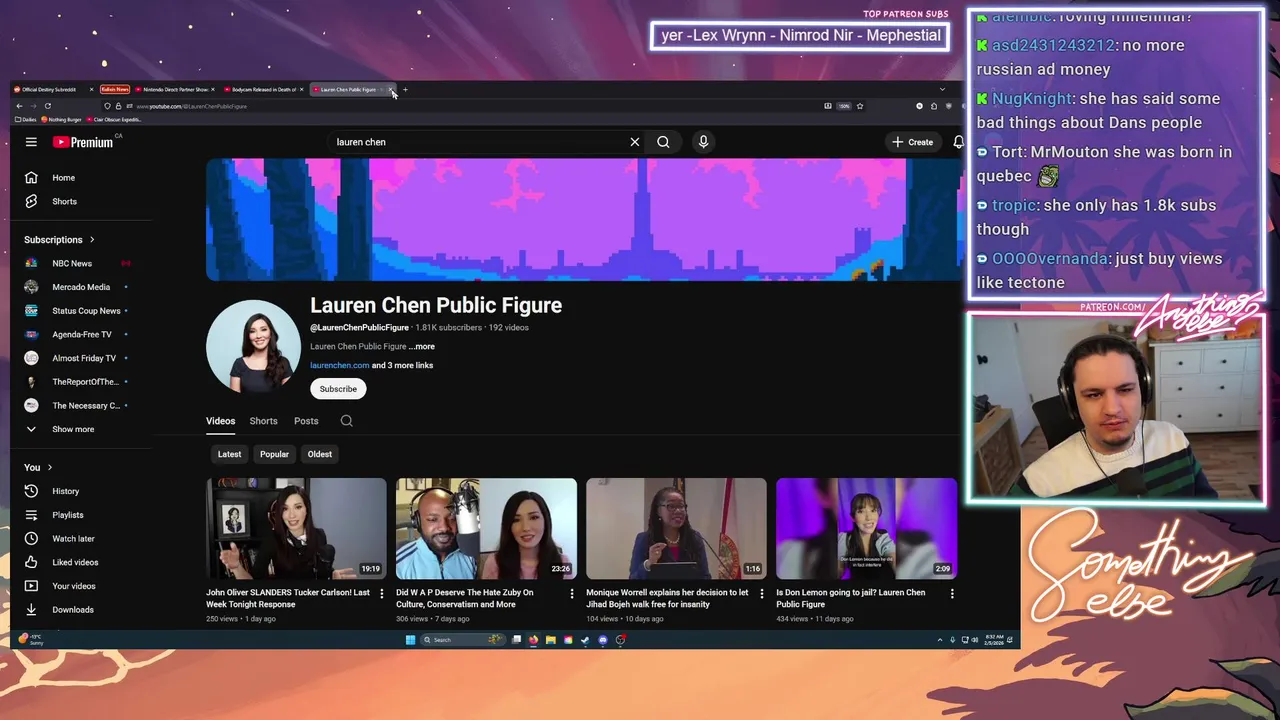Subscribe to Lauren Chen Public Figure
Viewport: 1280px width, 720px height.
pos(338,389)
